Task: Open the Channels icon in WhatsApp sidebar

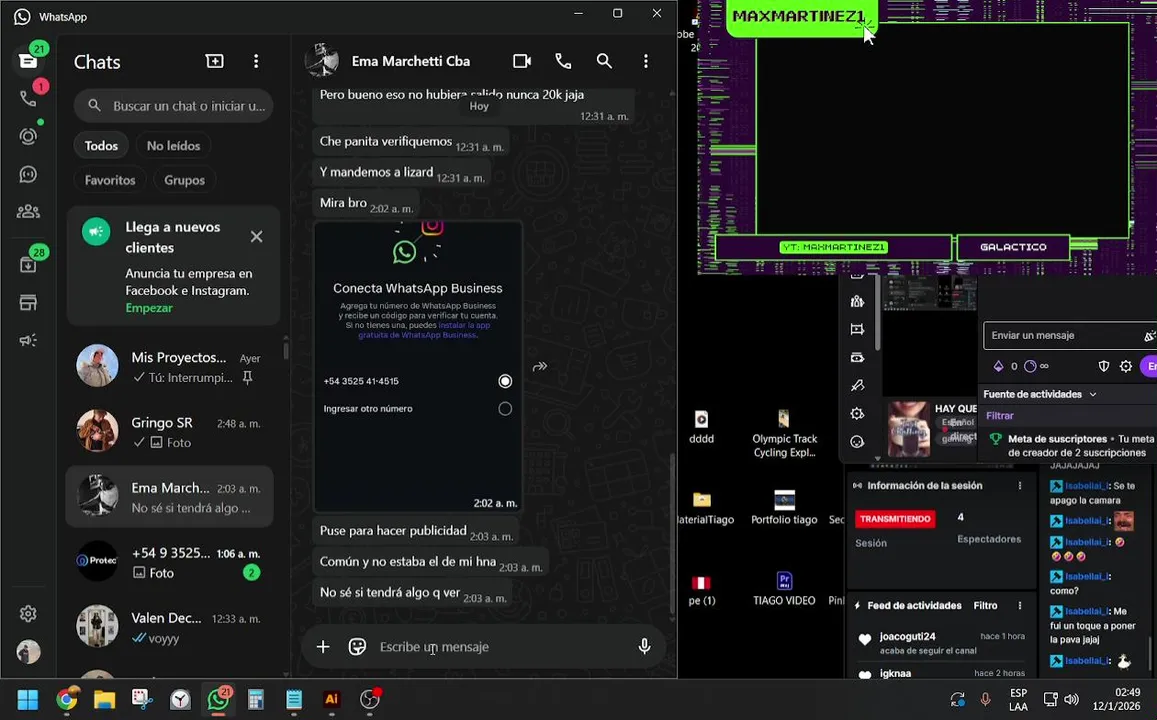Action: pos(28,174)
